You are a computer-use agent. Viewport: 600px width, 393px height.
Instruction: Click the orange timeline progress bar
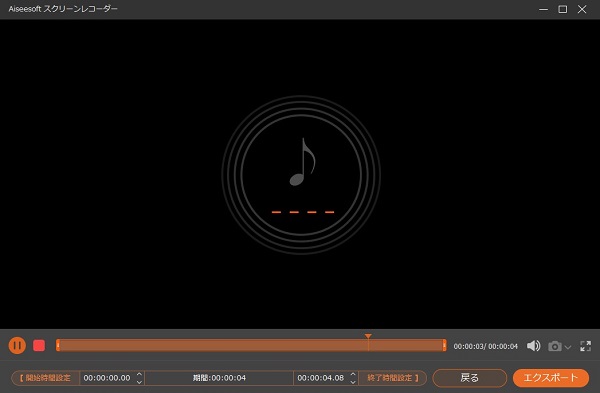point(251,346)
